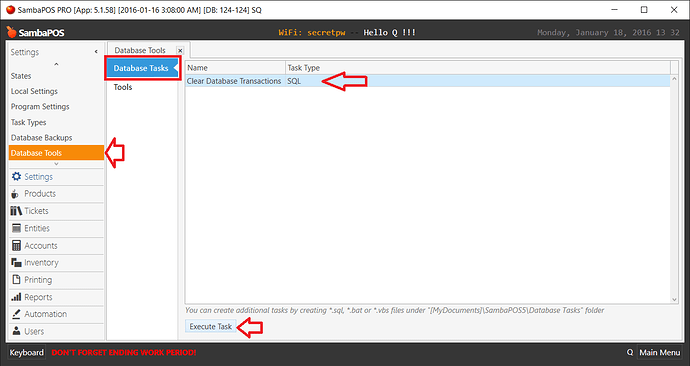Select Database Tools in settings list

pyautogui.click(x=56, y=153)
